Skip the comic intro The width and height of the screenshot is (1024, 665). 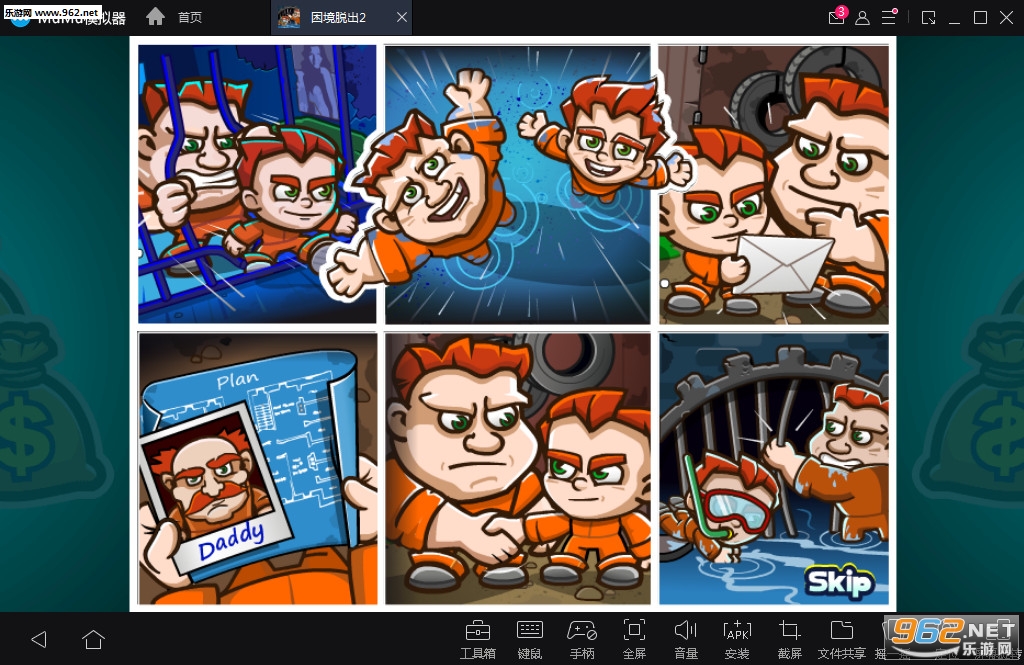click(840, 583)
